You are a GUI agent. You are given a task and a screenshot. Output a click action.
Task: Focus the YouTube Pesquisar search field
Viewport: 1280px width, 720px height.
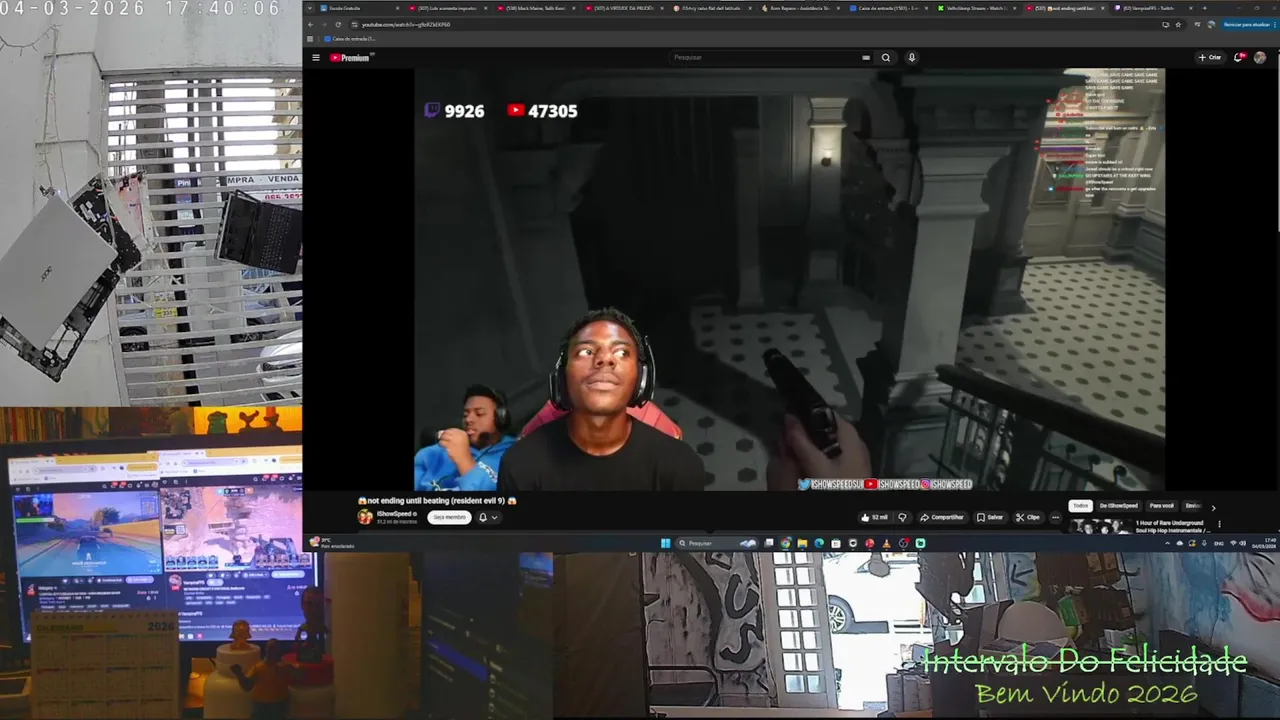[x=770, y=58]
